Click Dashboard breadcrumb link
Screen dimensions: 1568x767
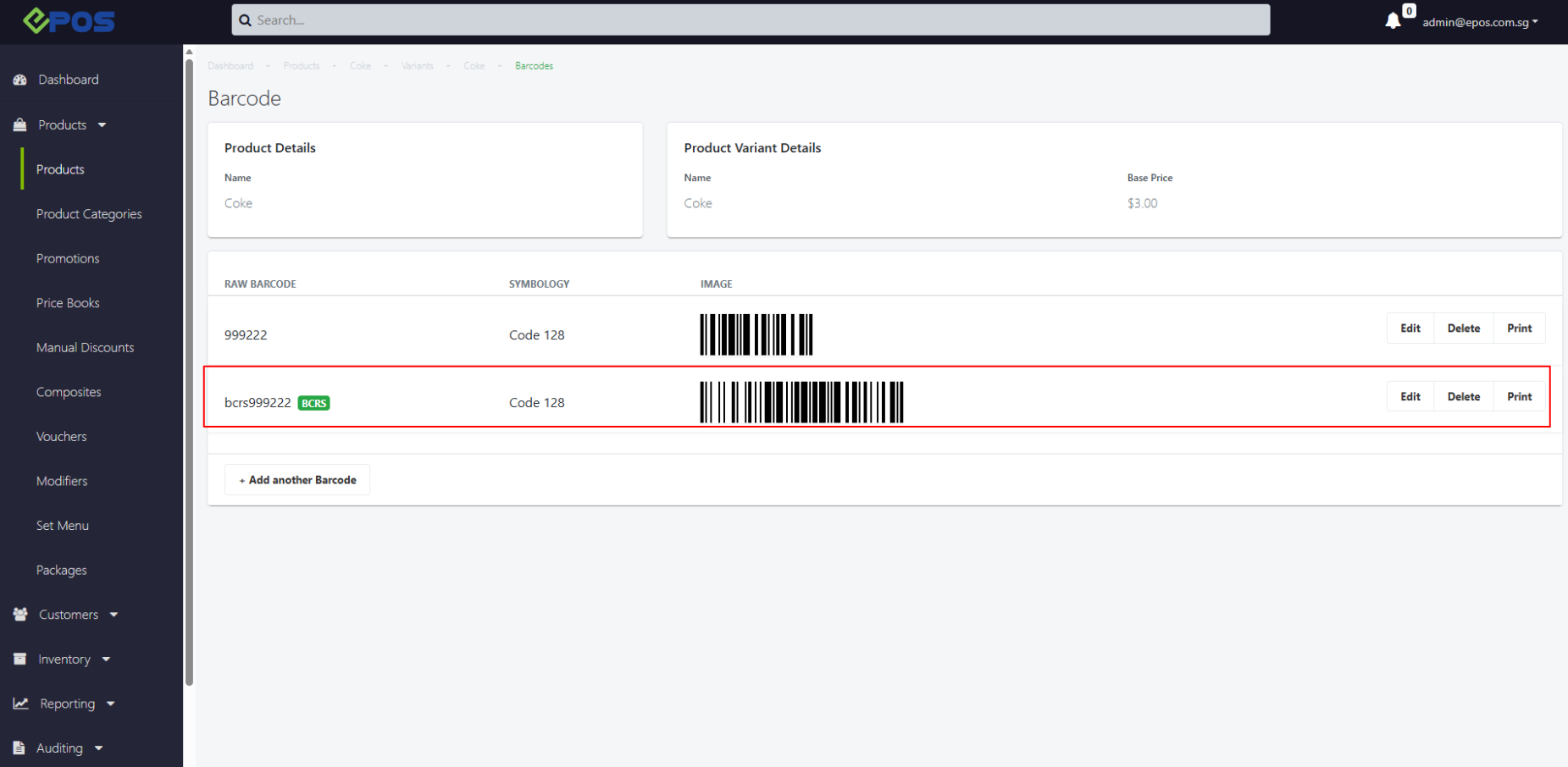click(x=230, y=65)
